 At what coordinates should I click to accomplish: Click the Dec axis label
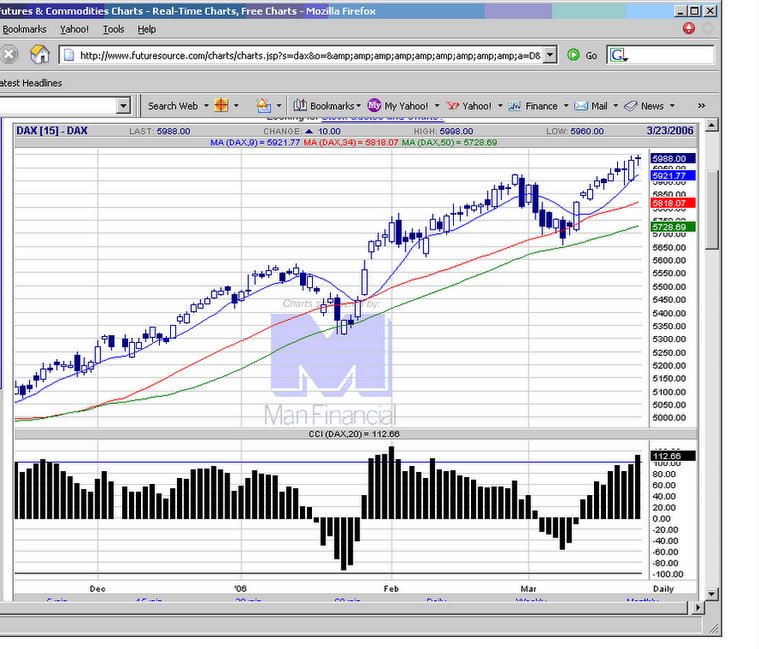[97, 589]
